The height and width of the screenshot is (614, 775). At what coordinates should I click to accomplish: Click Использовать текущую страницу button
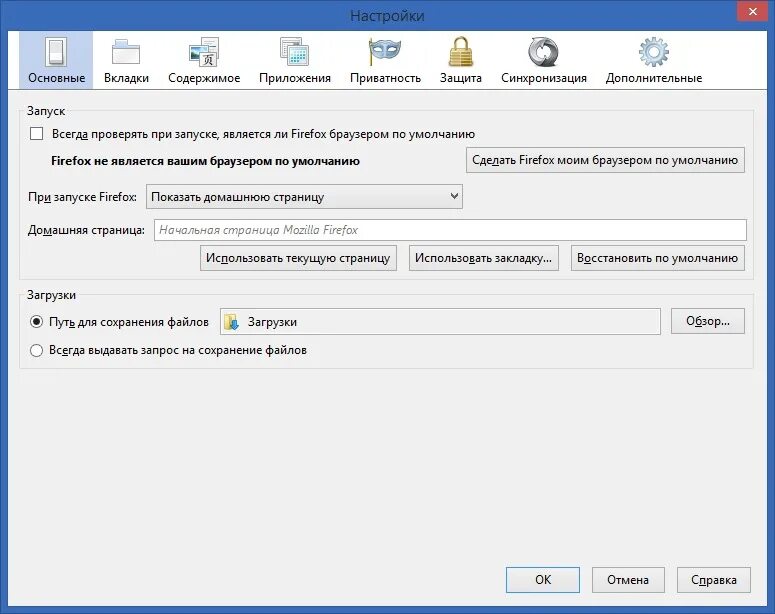298,258
